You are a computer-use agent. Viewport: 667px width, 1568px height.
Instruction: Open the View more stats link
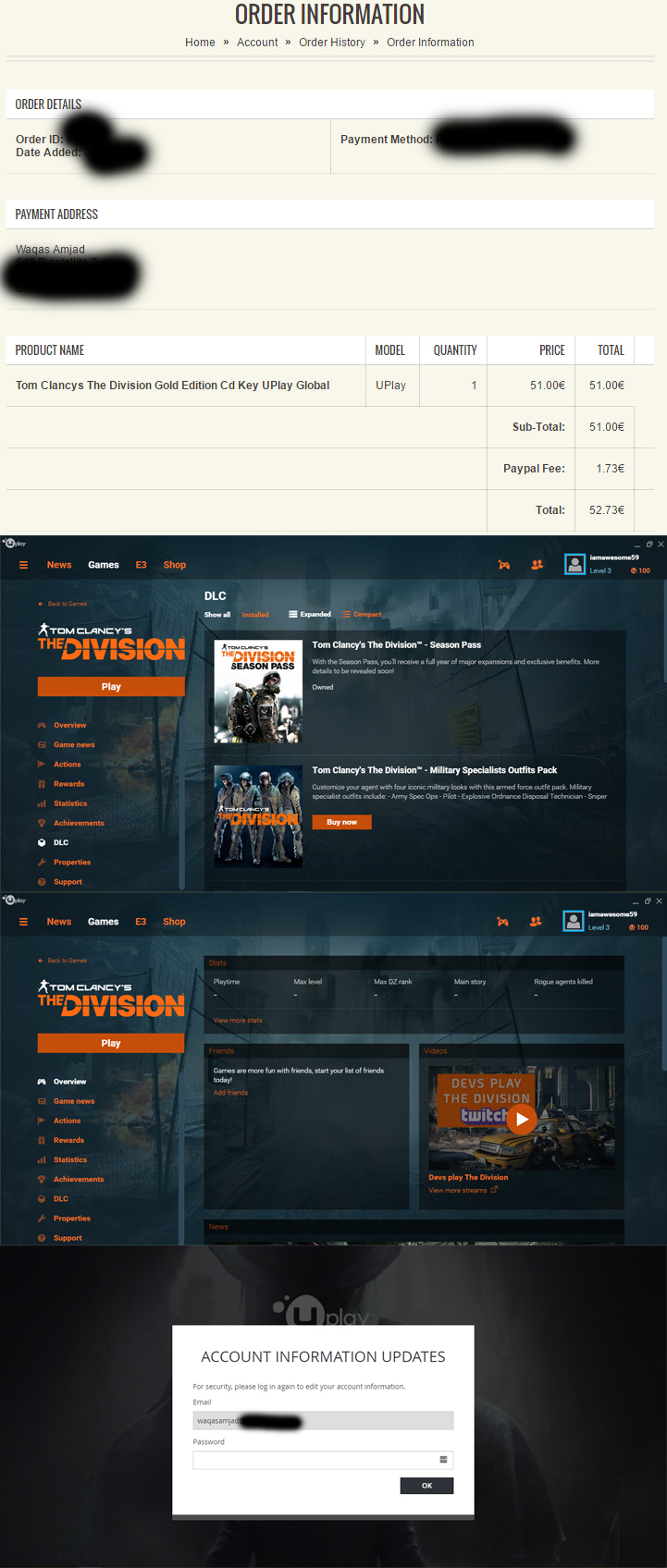pyautogui.click(x=238, y=1021)
